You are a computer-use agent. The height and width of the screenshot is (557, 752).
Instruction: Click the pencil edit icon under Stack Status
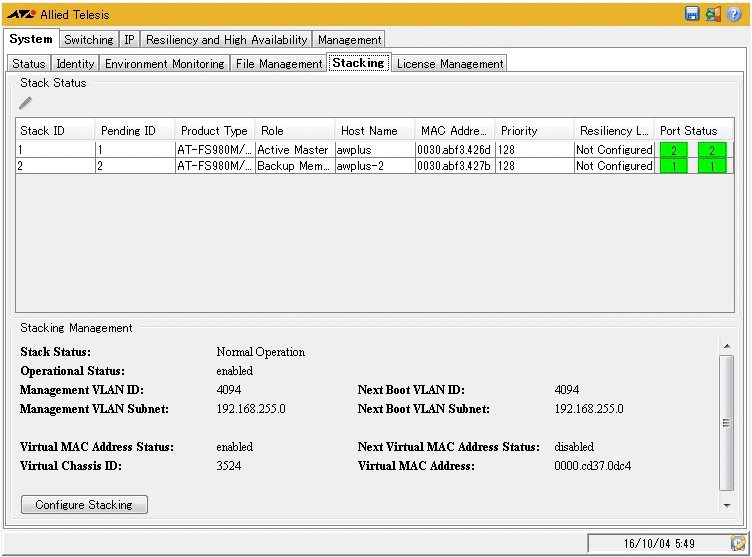[x=25, y=103]
